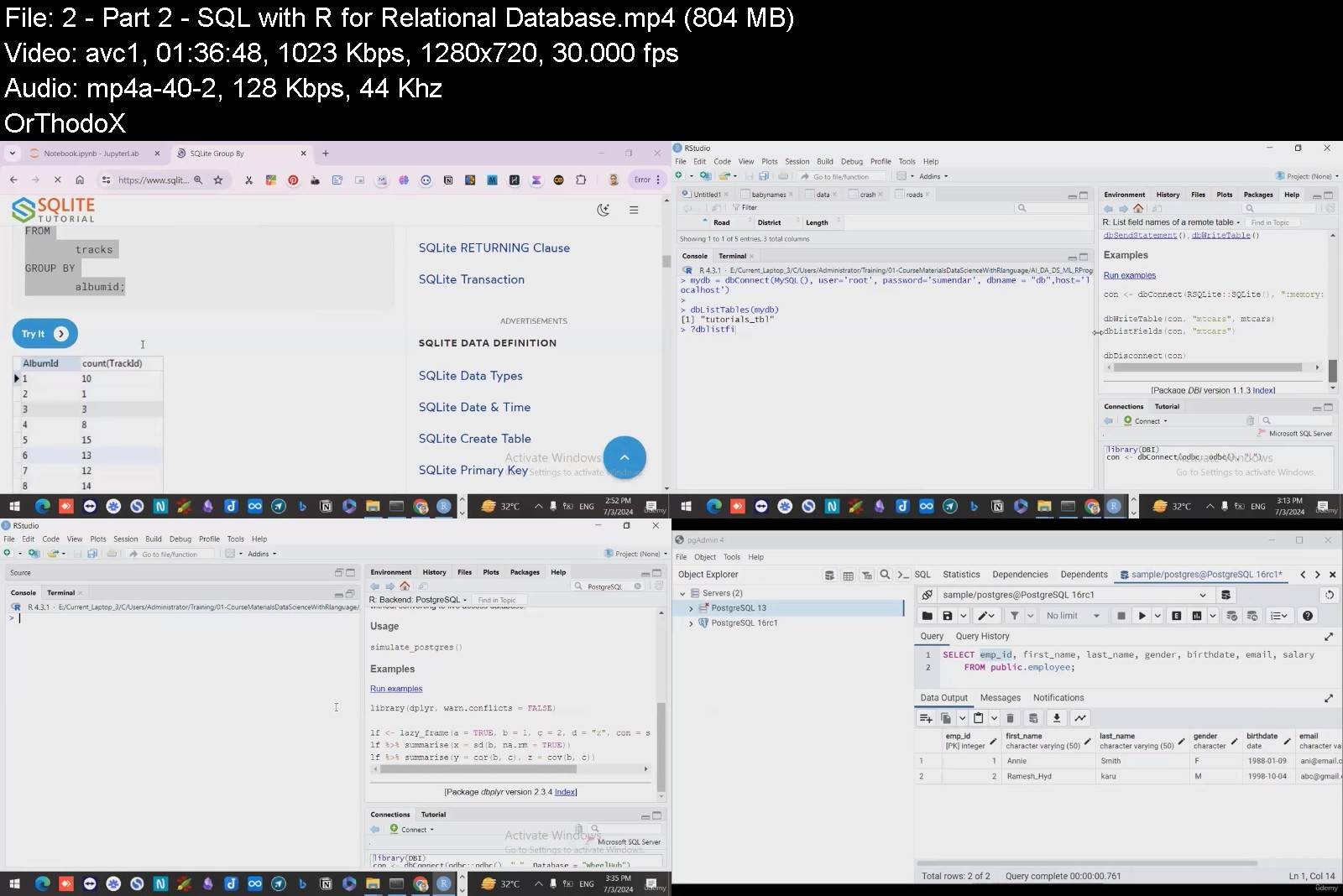Switch to pgAdmin Messages tab
Viewport: 1343px width, 896px height.
pos(1000,698)
